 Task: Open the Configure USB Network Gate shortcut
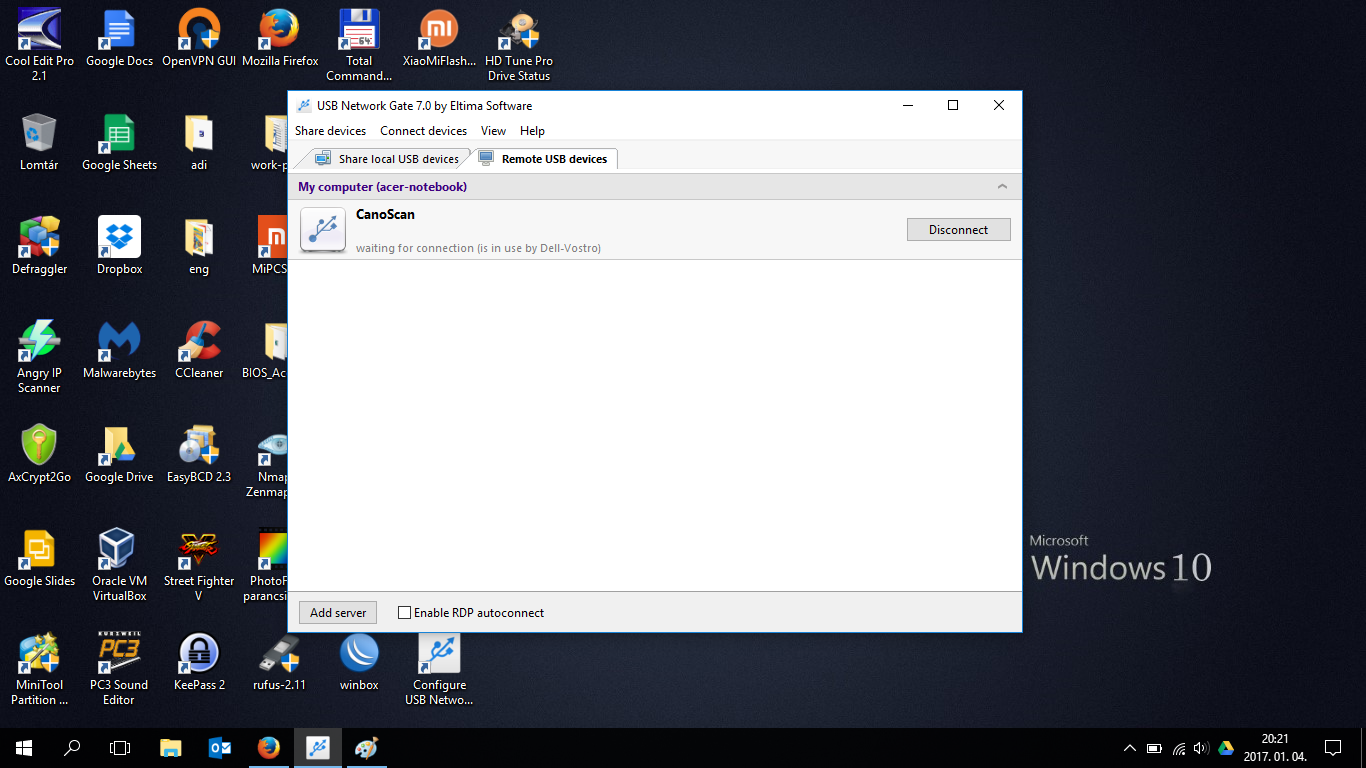[x=439, y=655]
